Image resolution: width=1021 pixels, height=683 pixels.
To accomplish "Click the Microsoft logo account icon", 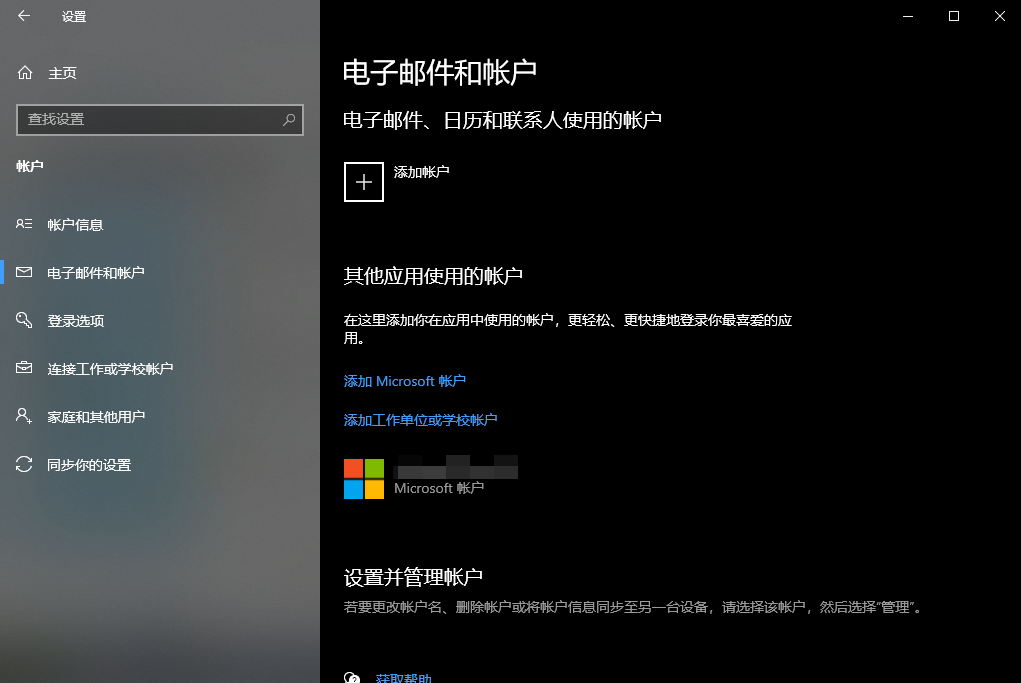I will point(363,479).
